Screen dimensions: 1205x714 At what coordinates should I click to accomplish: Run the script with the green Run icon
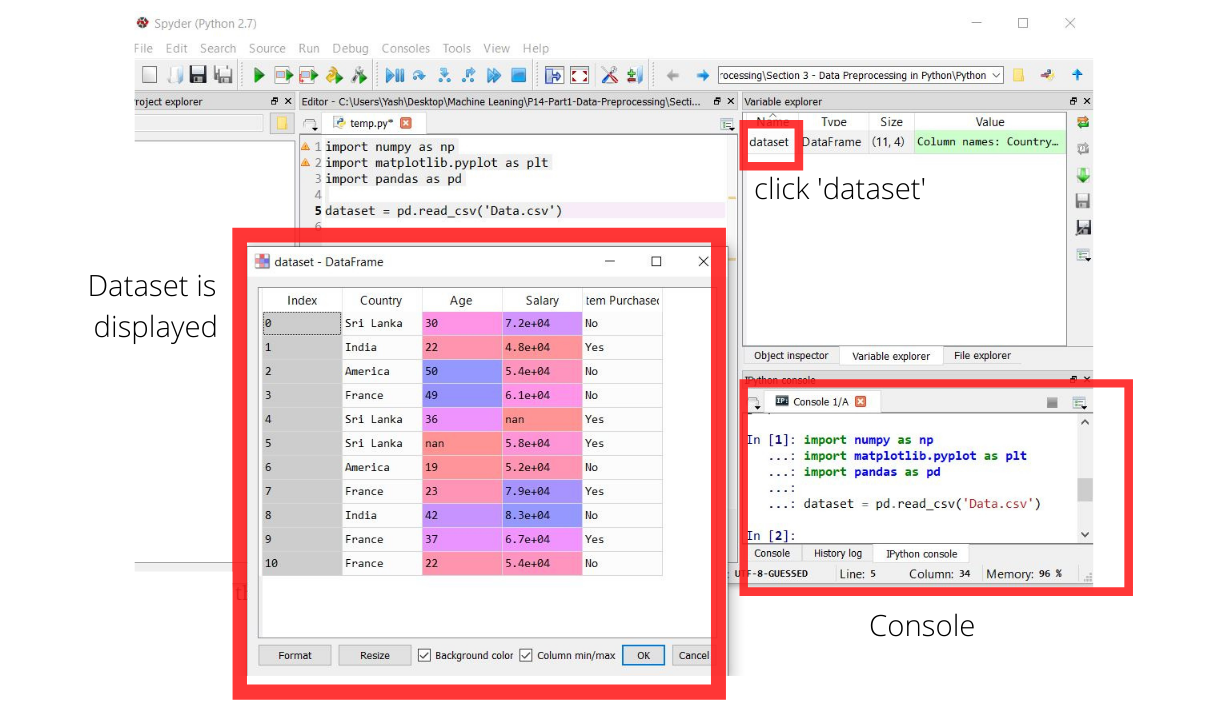click(x=260, y=74)
